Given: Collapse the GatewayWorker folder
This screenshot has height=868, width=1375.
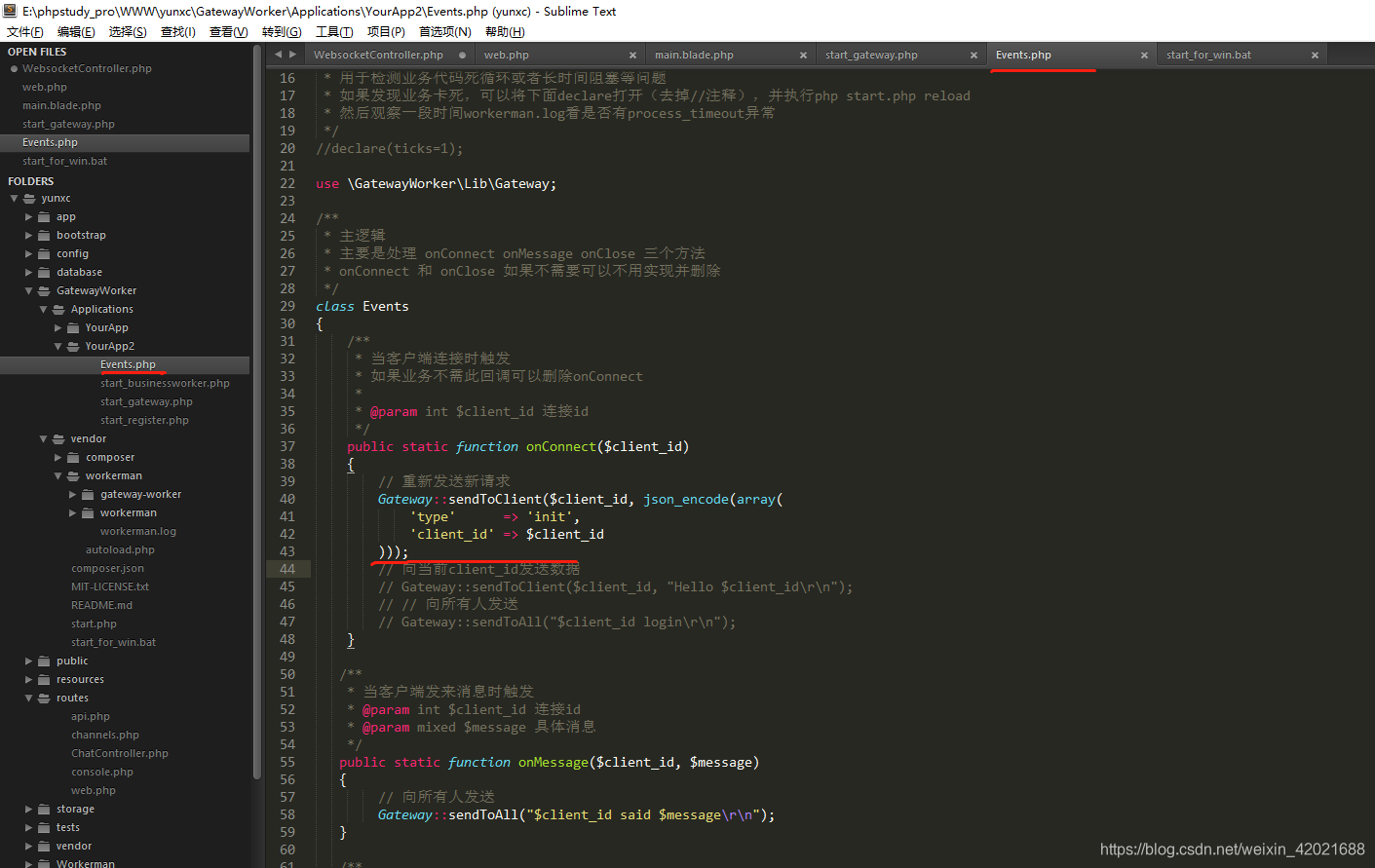Looking at the screenshot, I should coord(28,290).
